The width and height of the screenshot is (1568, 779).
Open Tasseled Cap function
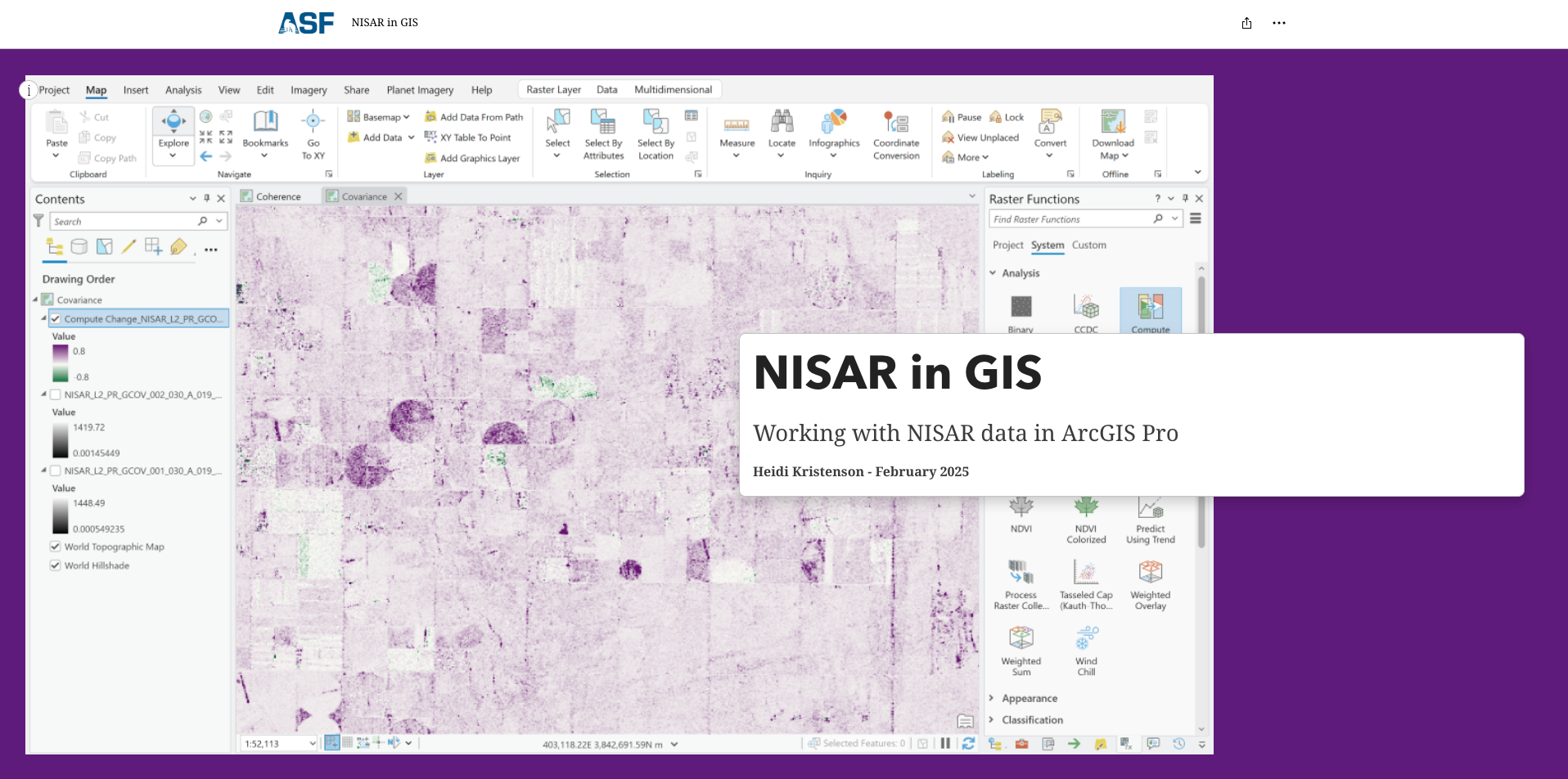tap(1086, 585)
